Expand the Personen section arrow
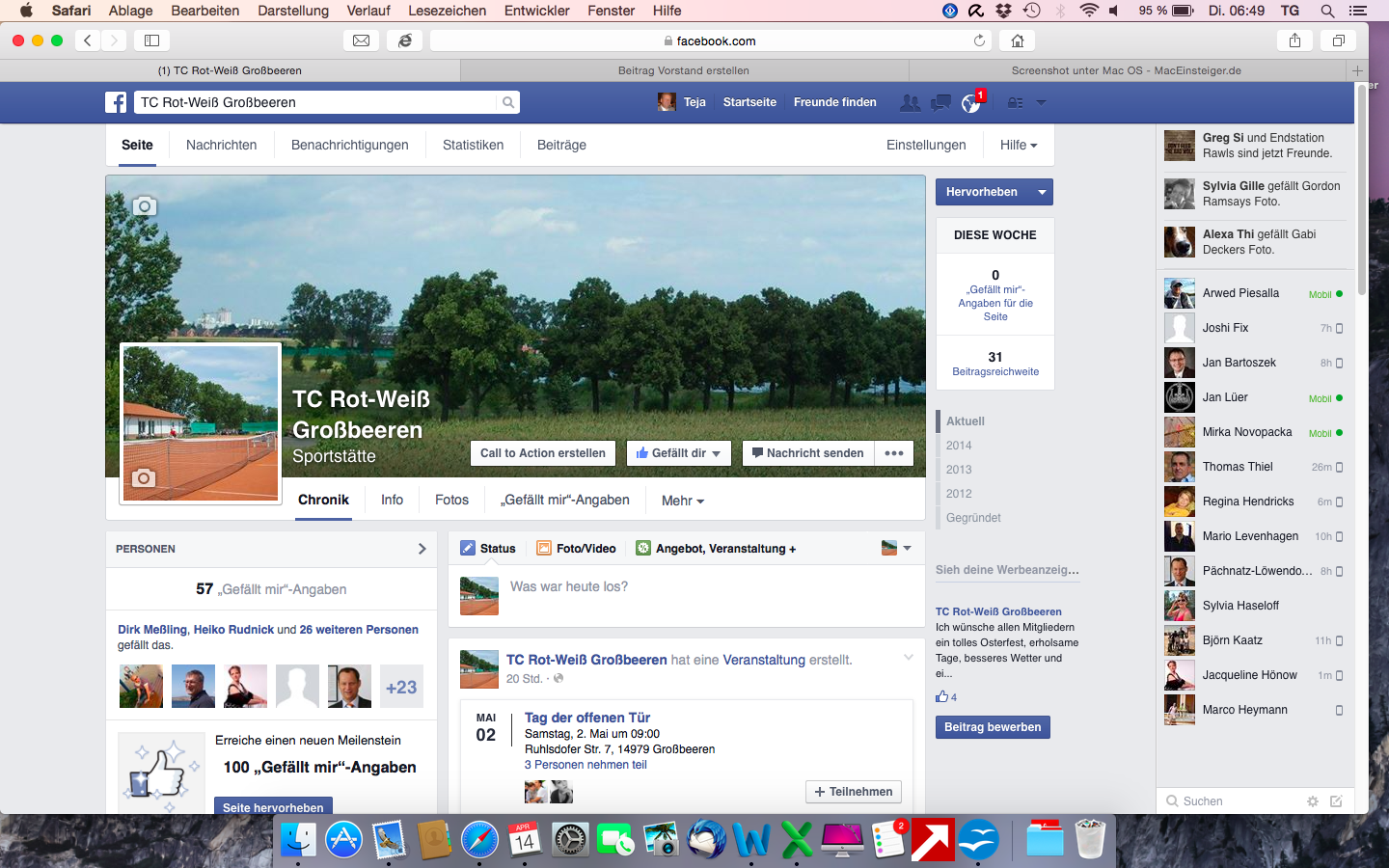1389x868 pixels. [422, 549]
